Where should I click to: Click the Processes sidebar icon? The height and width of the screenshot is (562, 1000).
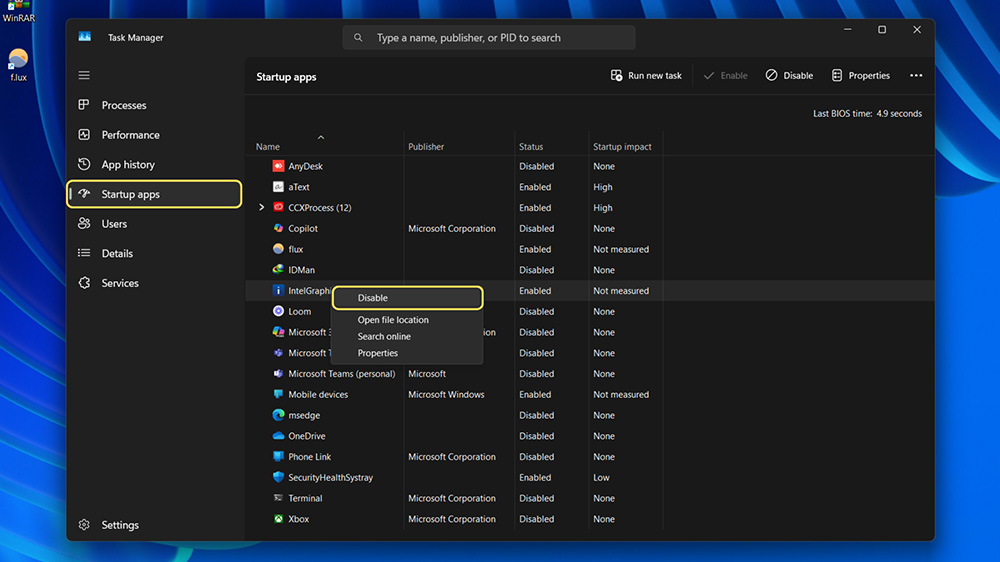[84, 105]
